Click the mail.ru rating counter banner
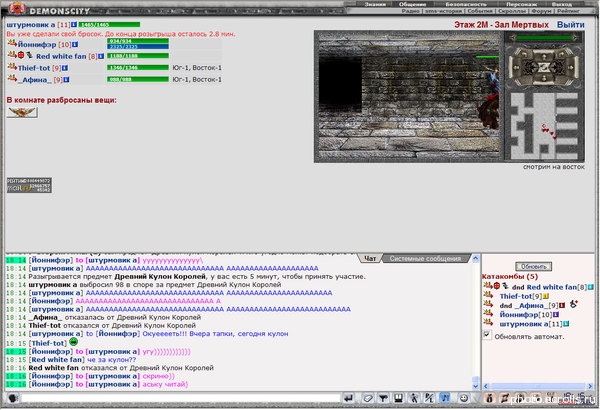Image resolution: width=600 pixels, height=410 pixels. pos(29,185)
